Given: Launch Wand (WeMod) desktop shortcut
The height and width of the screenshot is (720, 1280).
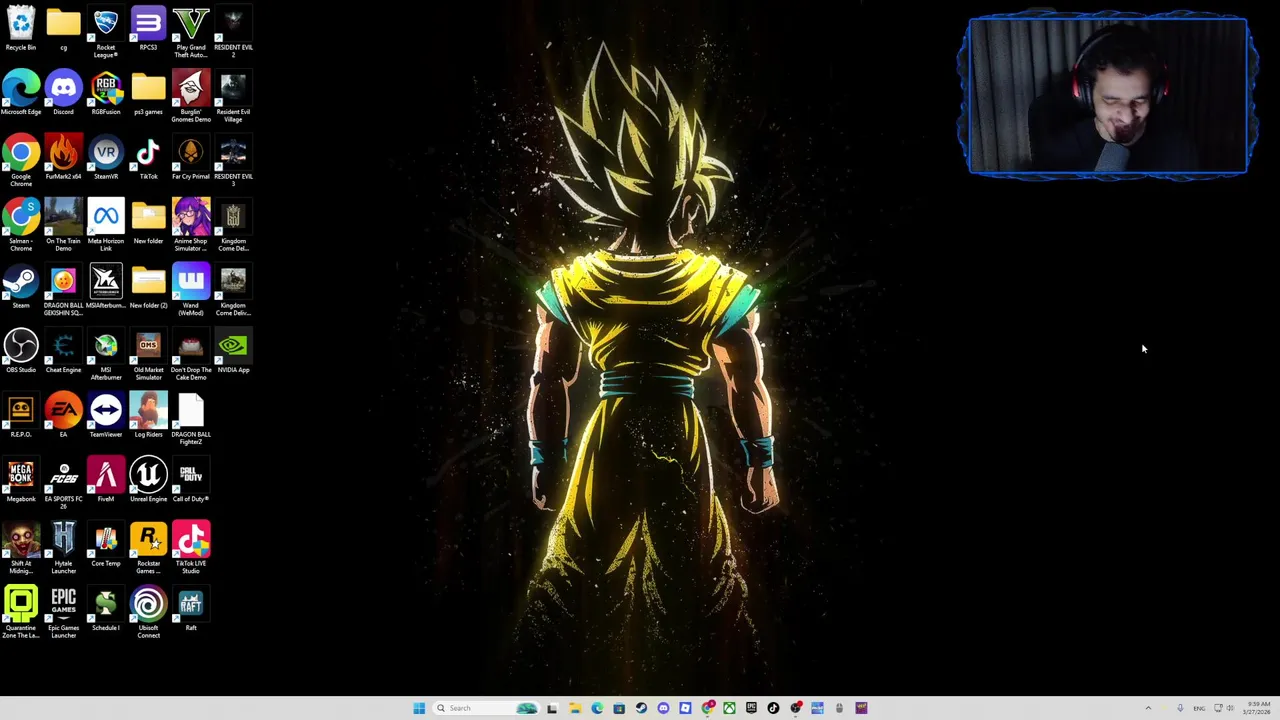Looking at the screenshot, I should click(191, 291).
